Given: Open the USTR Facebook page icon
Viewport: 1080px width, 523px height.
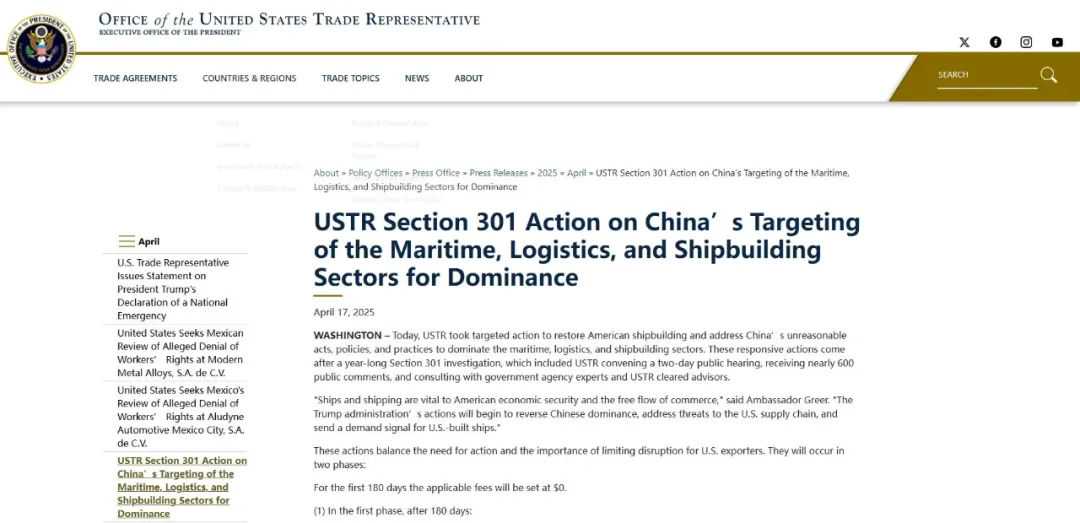Looking at the screenshot, I should click(995, 42).
